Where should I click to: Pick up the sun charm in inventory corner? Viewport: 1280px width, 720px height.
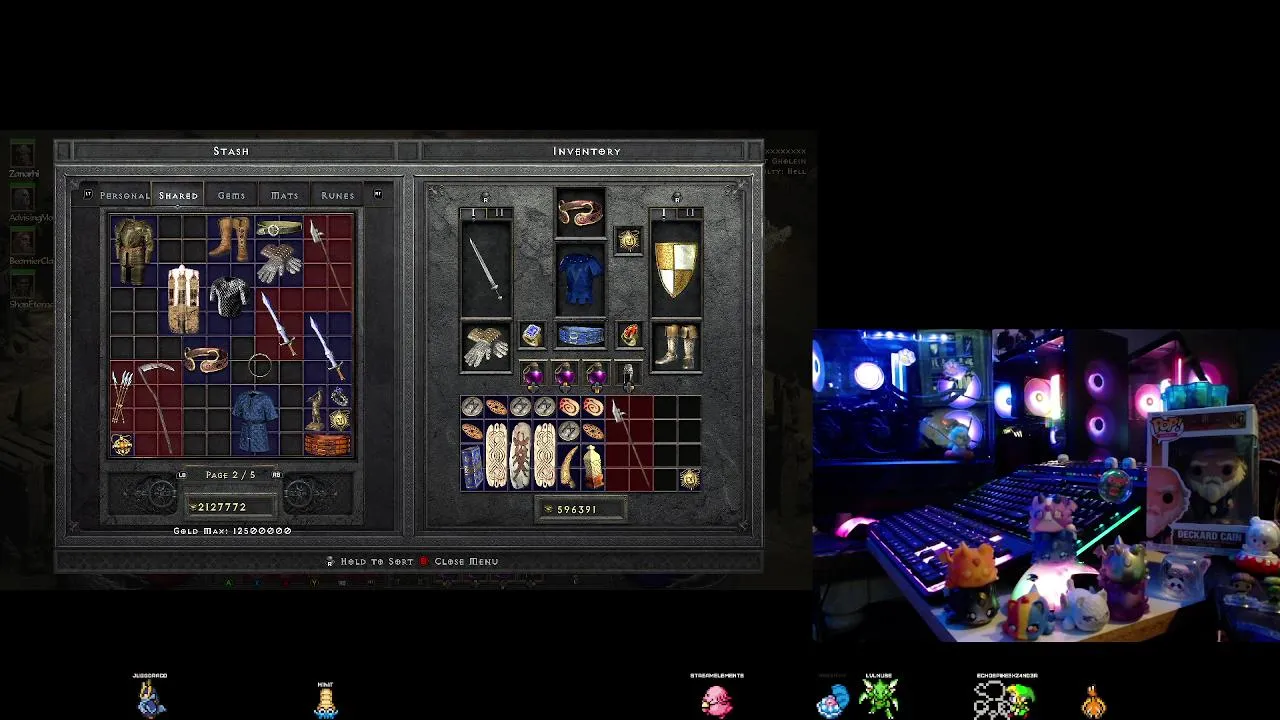click(x=689, y=480)
